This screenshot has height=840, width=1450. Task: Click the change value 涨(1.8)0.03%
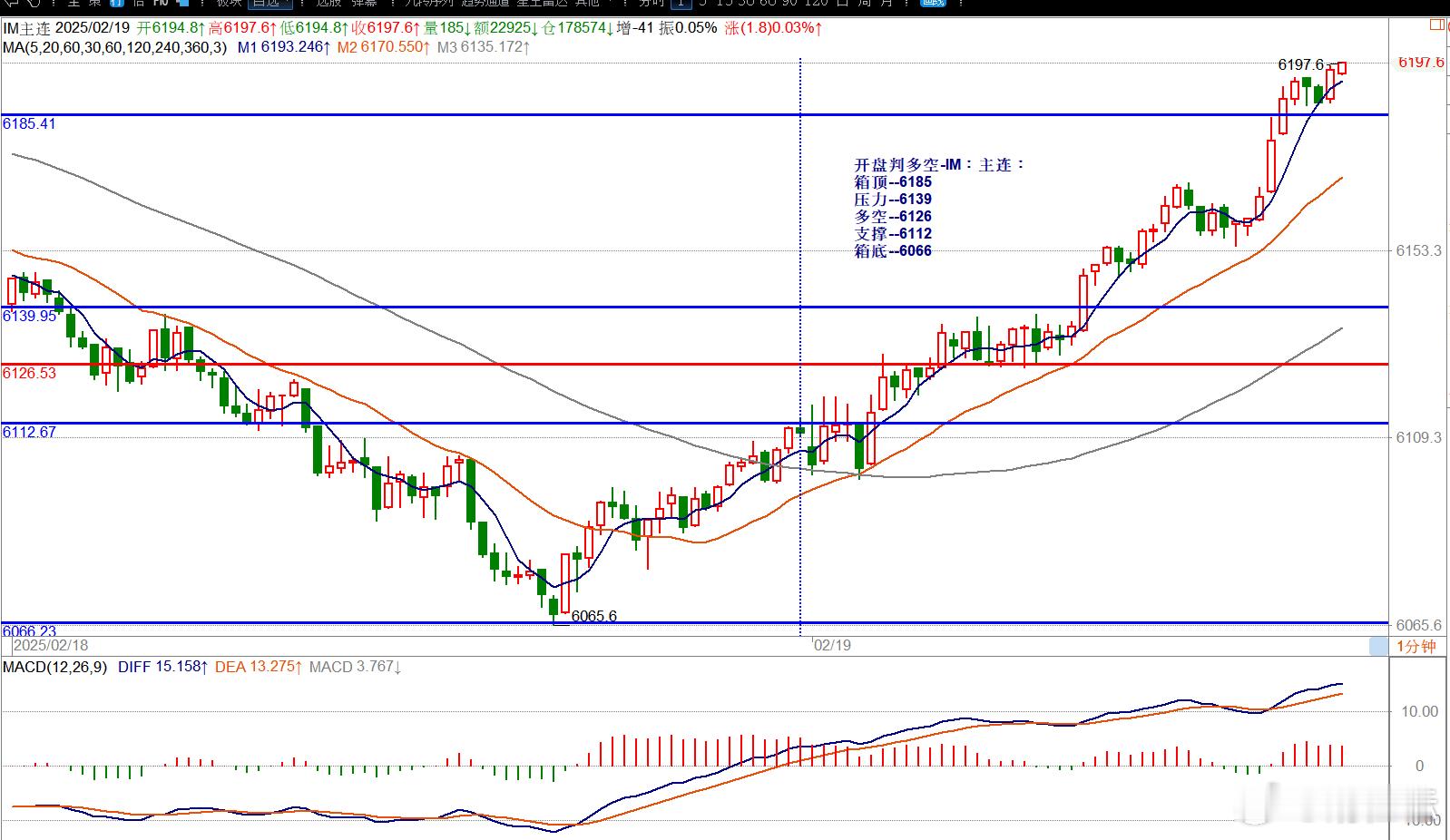774,28
